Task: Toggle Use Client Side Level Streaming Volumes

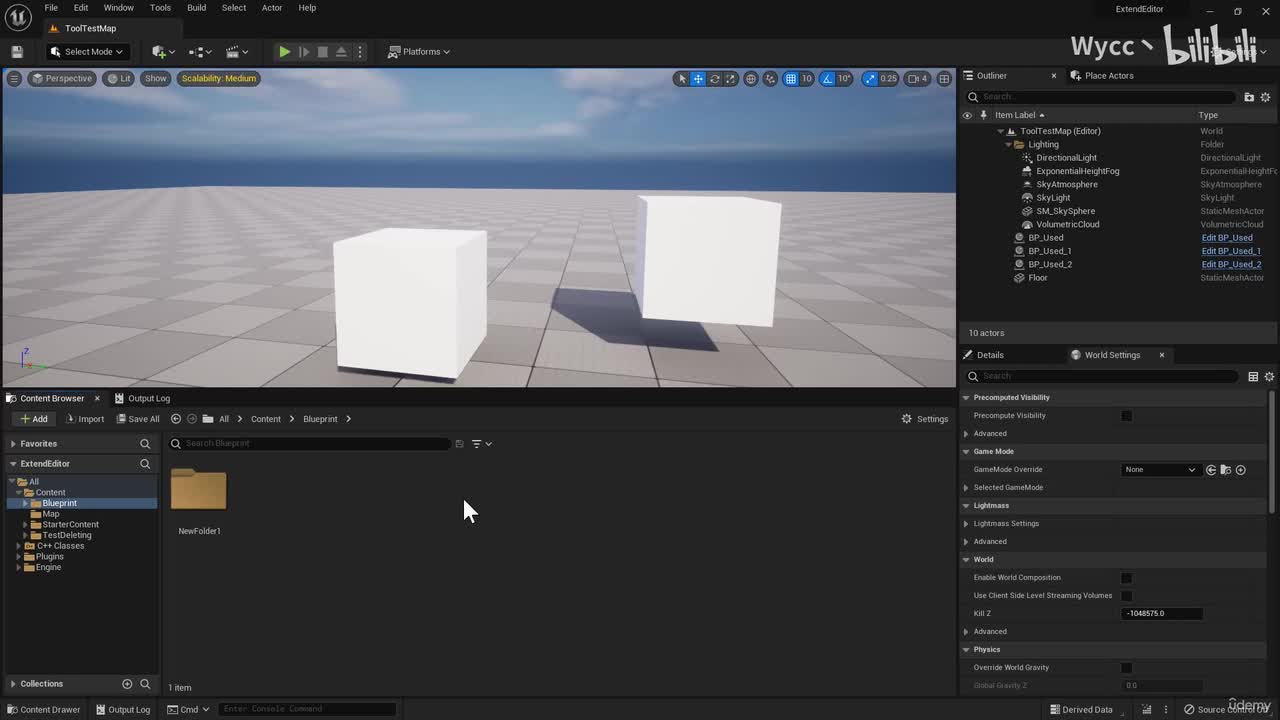Action: click(x=1127, y=596)
